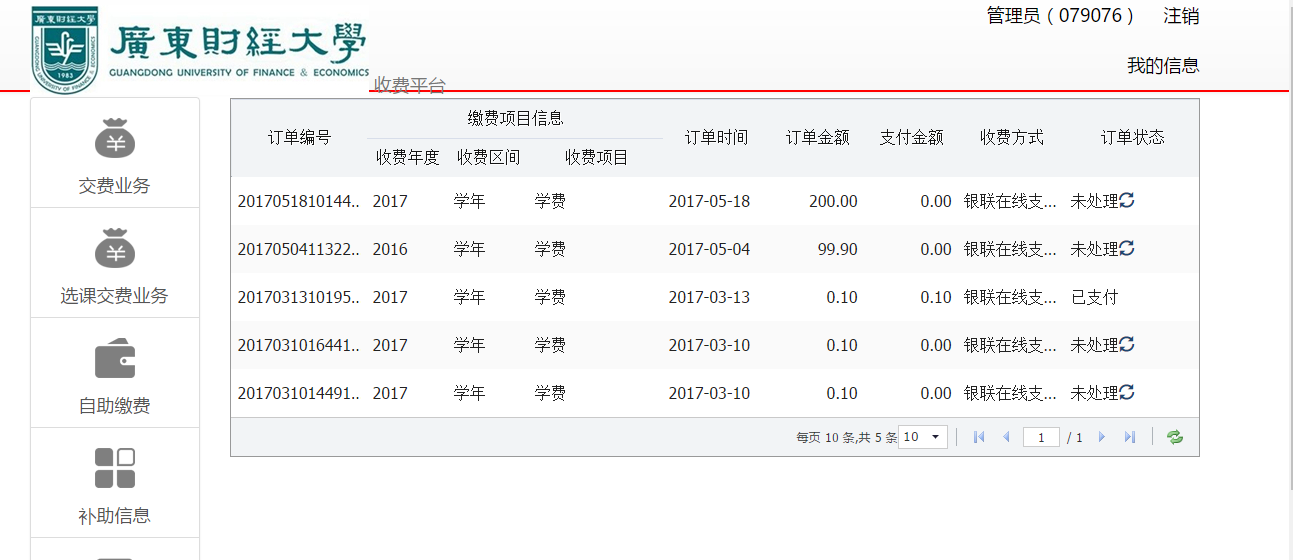Open 补助信息 grid icon
This screenshot has height=560, width=1293.
pos(115,469)
